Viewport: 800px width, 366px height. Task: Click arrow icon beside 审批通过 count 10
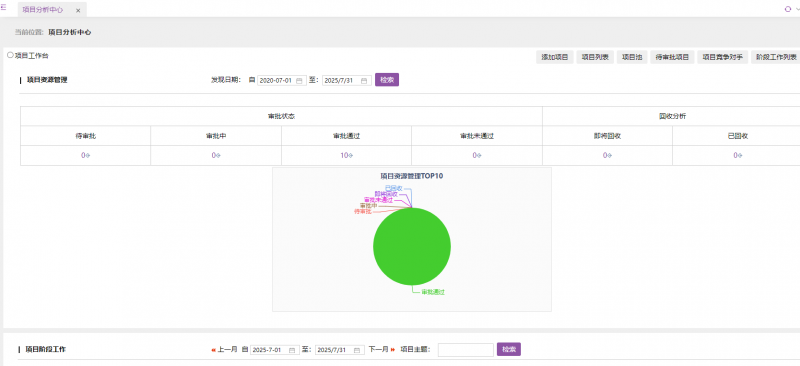click(x=350, y=156)
